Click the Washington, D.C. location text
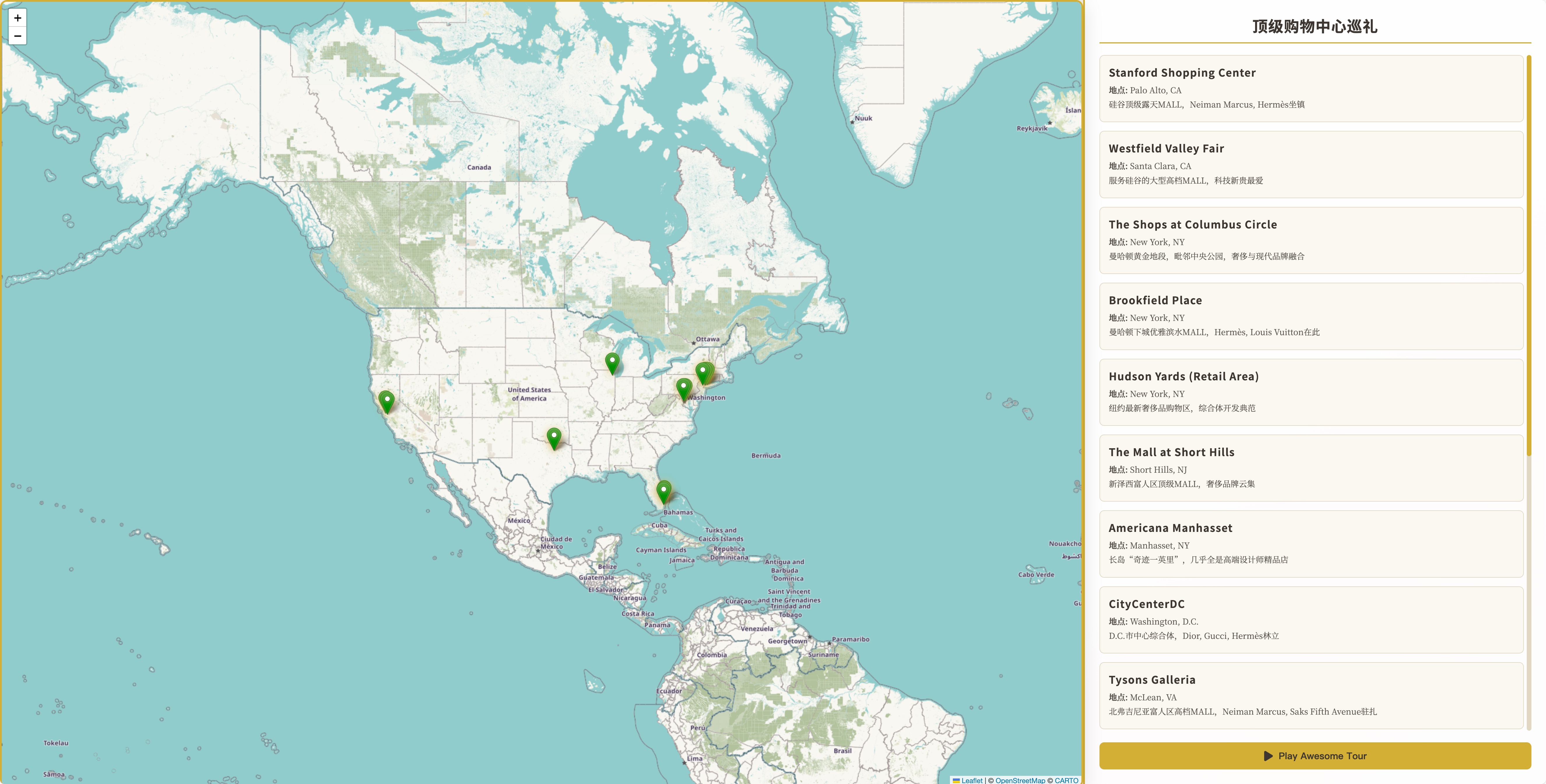The image size is (1546, 784). [1164, 622]
